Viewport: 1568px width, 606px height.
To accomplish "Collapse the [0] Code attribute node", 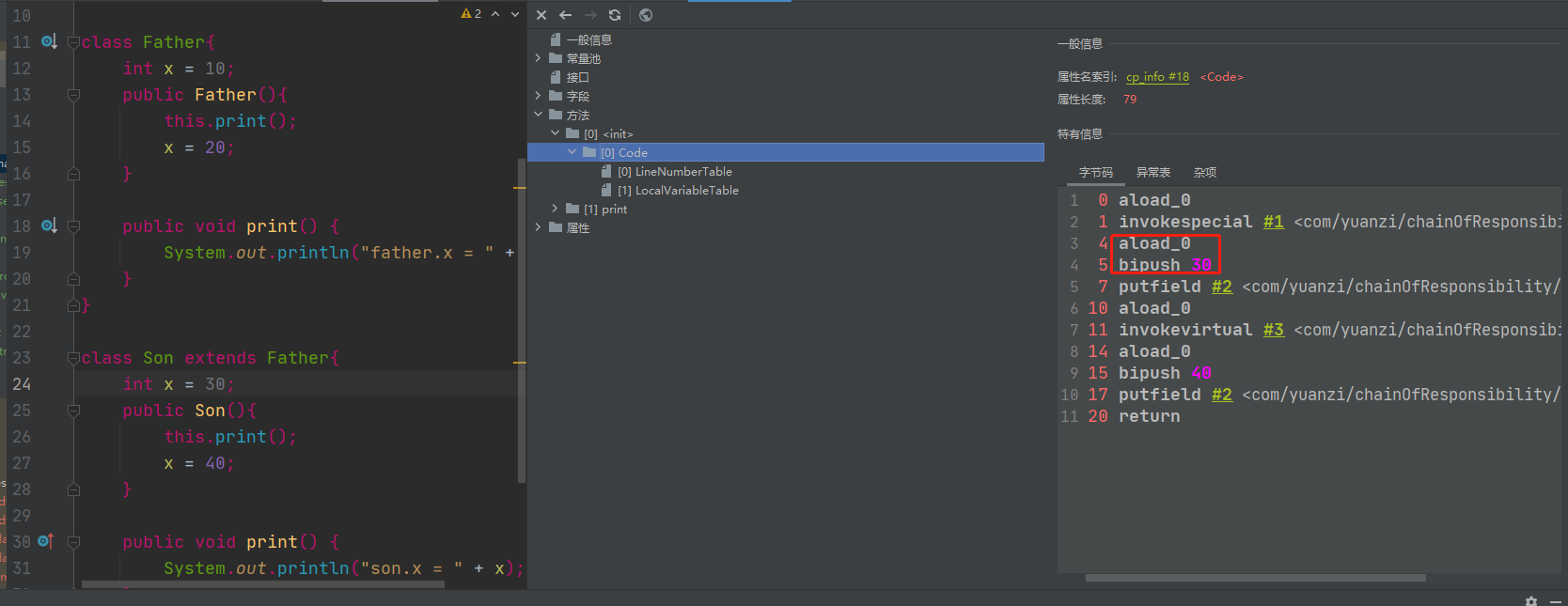I will (572, 152).
